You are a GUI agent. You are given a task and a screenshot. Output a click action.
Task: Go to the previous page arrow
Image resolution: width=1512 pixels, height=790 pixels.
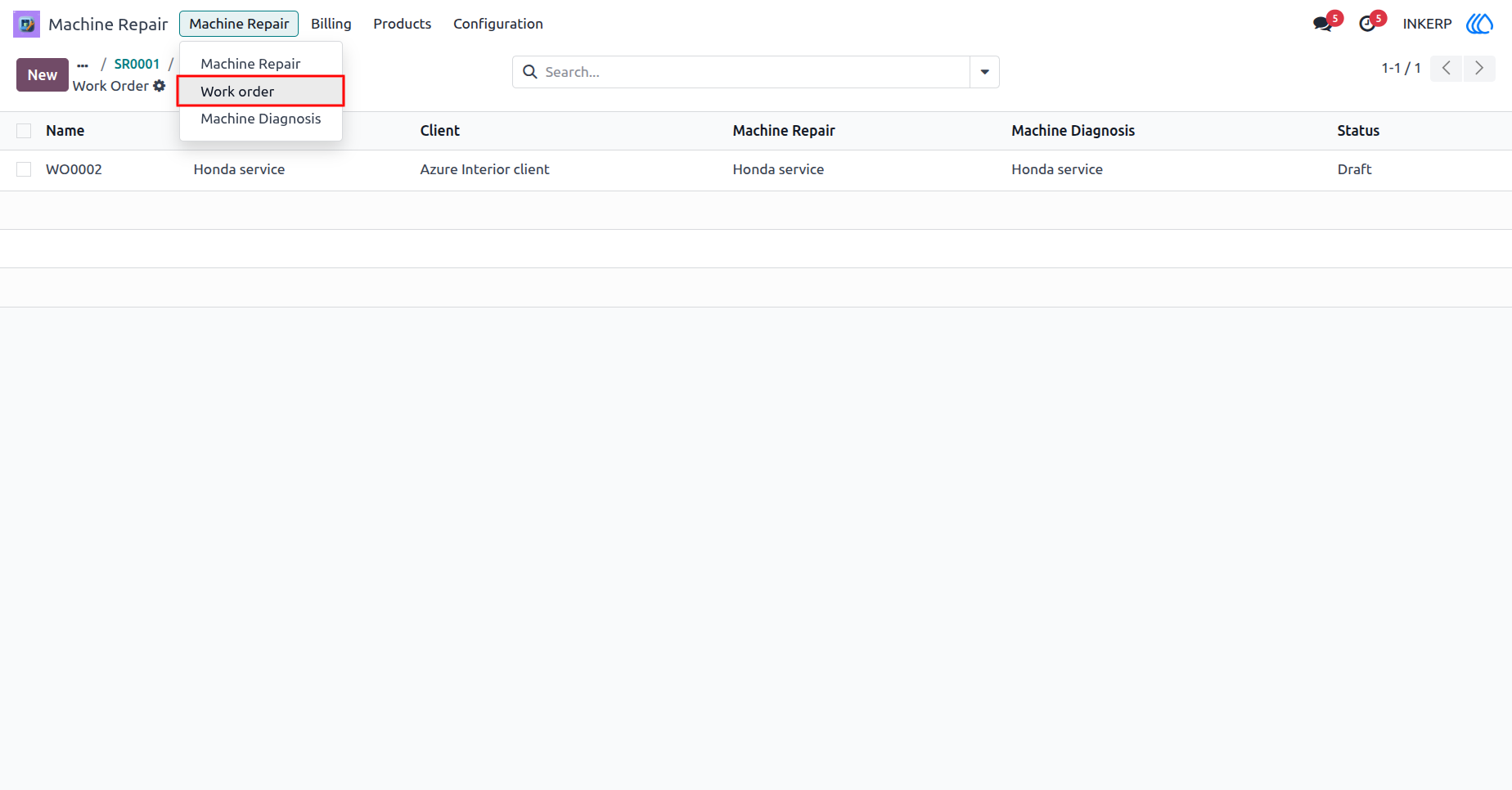point(1447,69)
